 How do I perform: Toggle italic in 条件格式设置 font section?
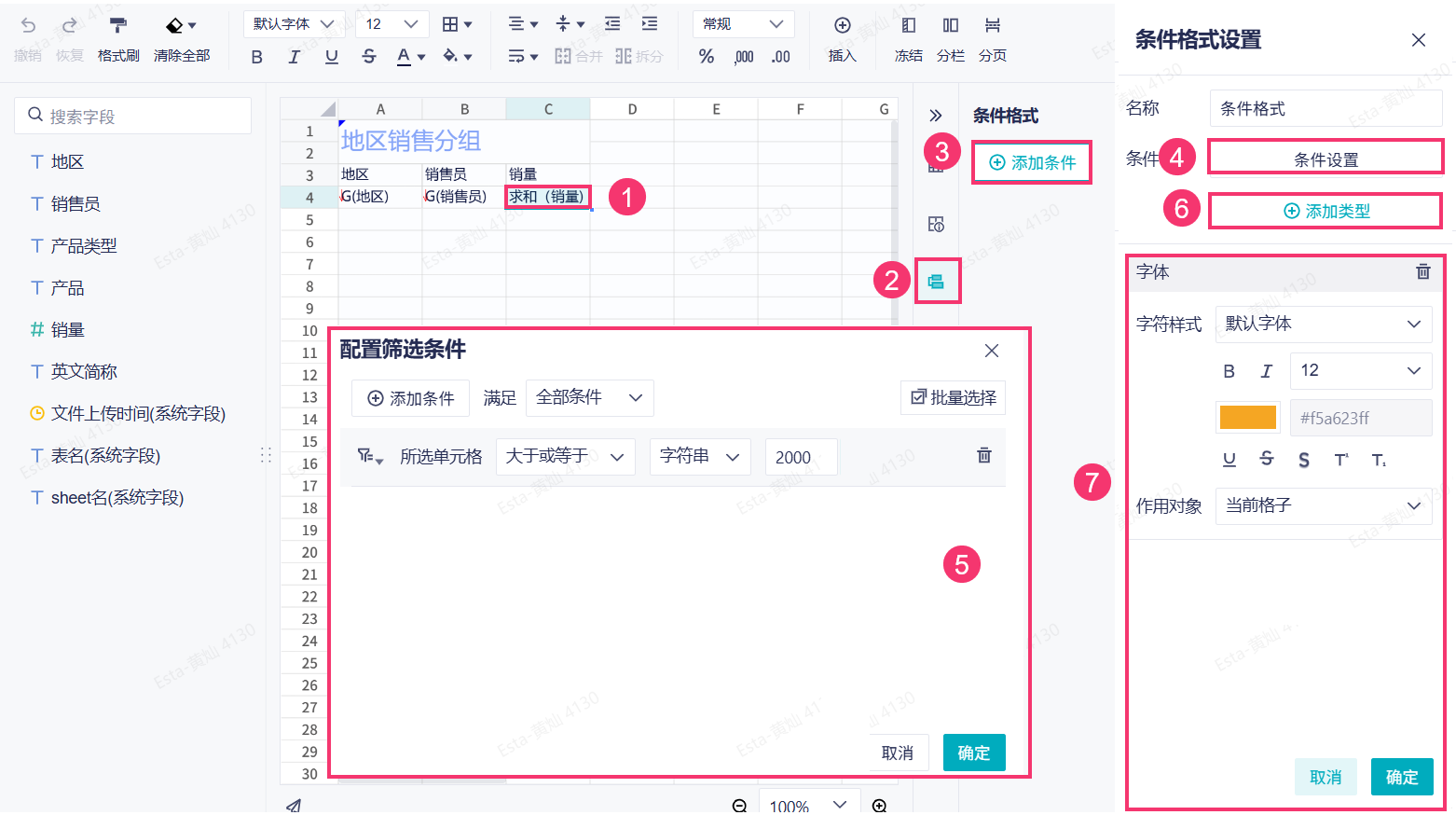[x=1266, y=371]
